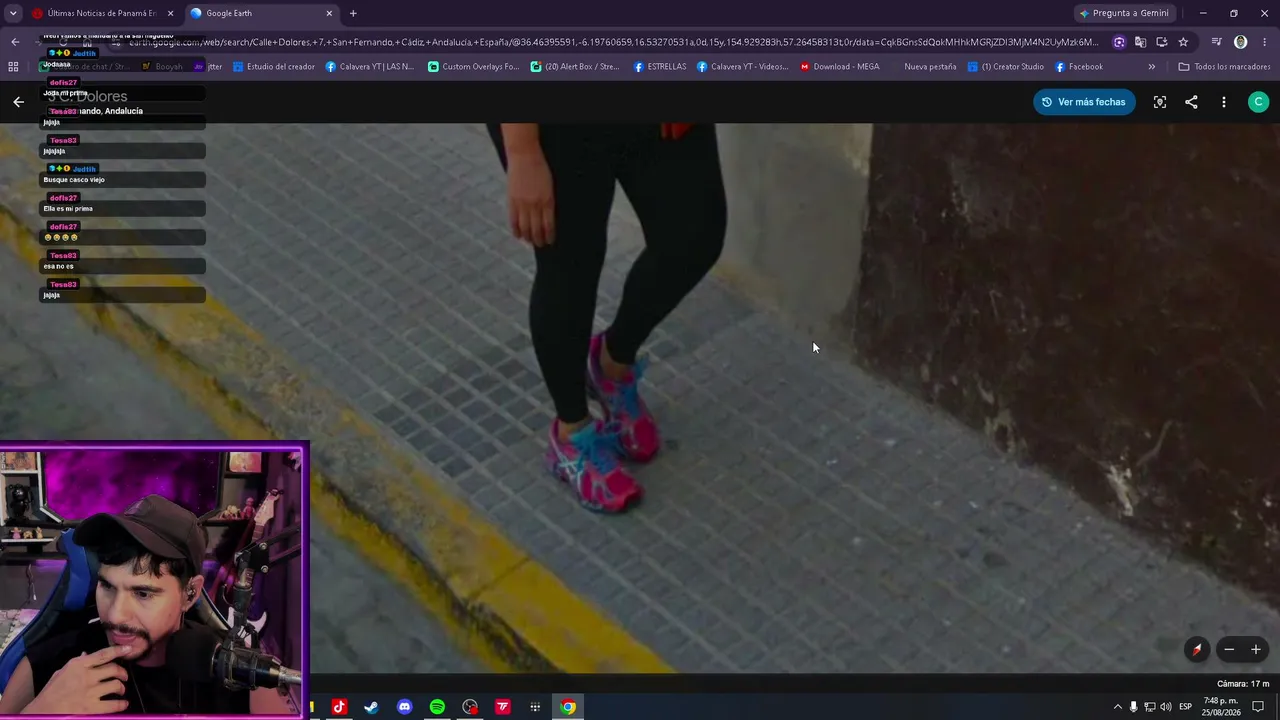Show hidden system tray icons
Image resolution: width=1280 pixels, height=720 pixels.
1117,707
